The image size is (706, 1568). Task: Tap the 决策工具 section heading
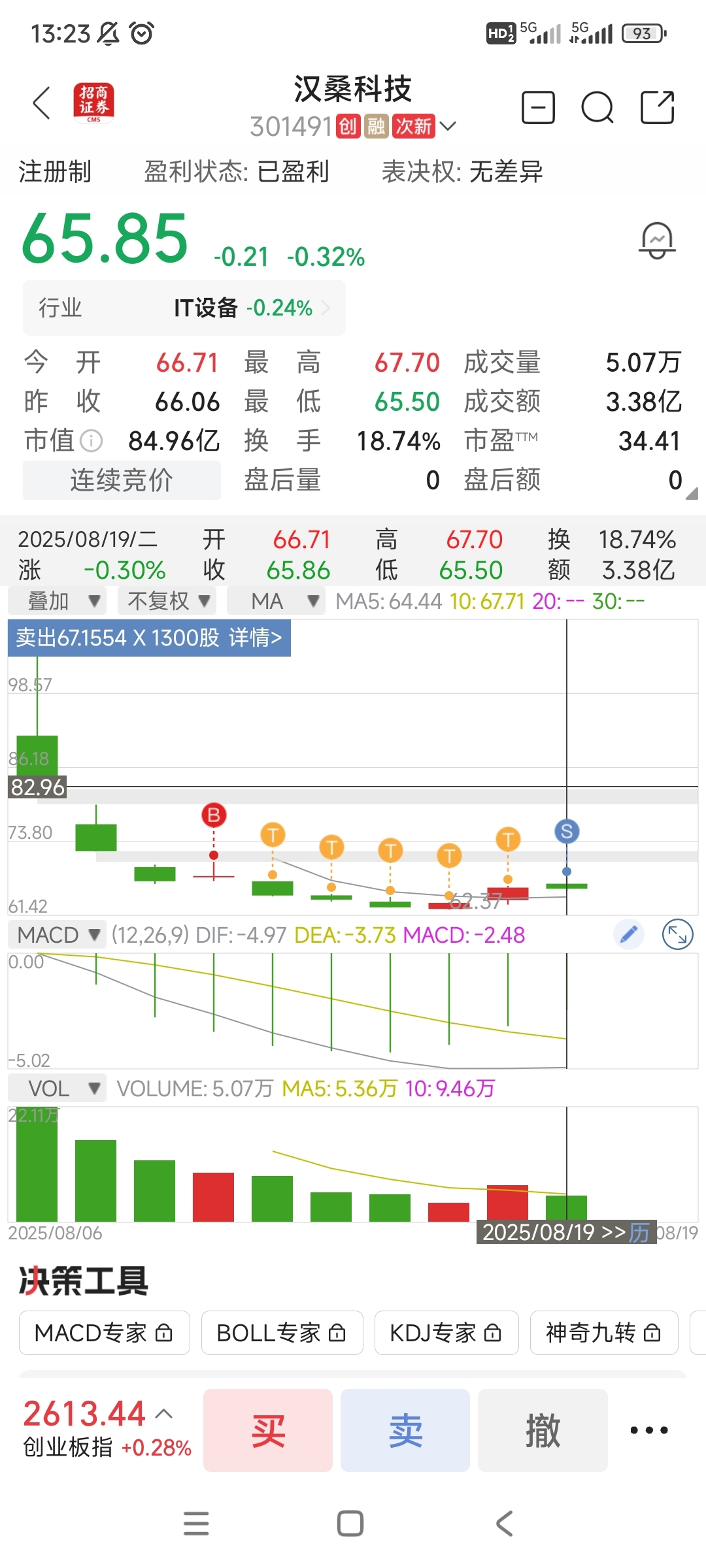84,1281
